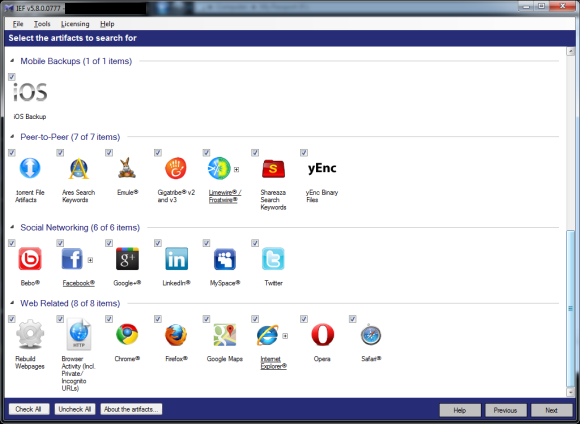Toggle the yEnc Binary Files checkbox

tap(304, 152)
